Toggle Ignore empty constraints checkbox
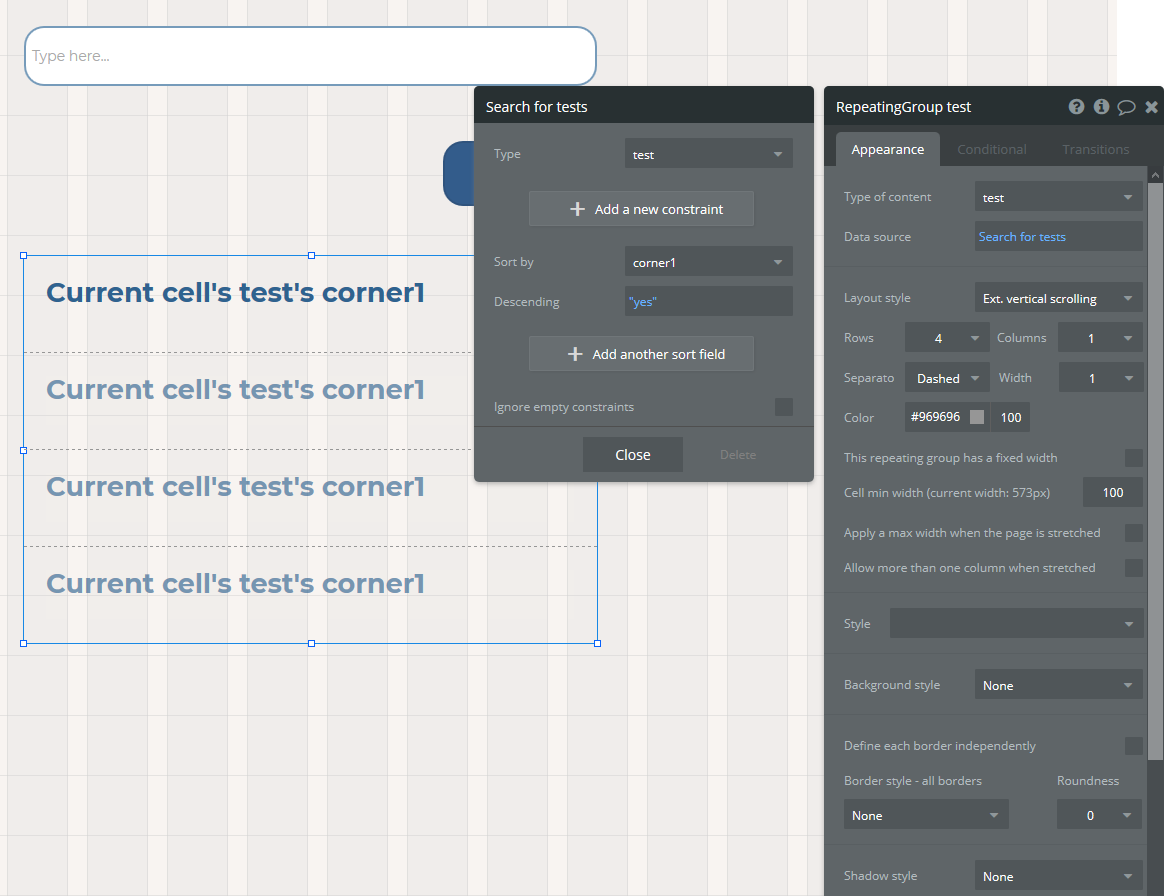 [783, 407]
